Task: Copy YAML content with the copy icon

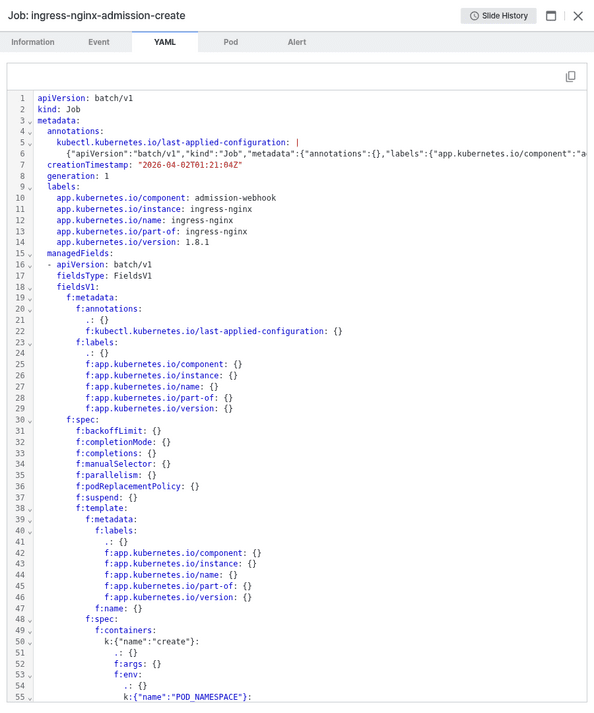Action: pos(570,76)
